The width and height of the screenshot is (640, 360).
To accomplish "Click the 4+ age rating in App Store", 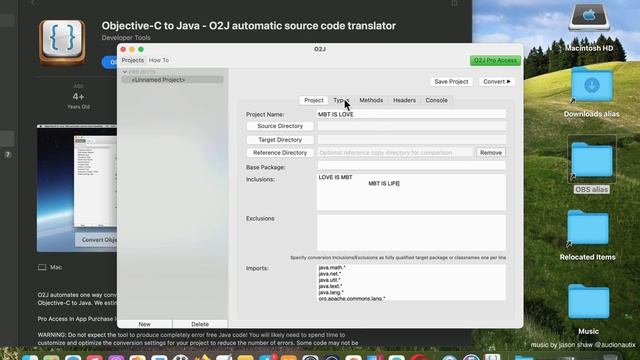I will point(78,97).
